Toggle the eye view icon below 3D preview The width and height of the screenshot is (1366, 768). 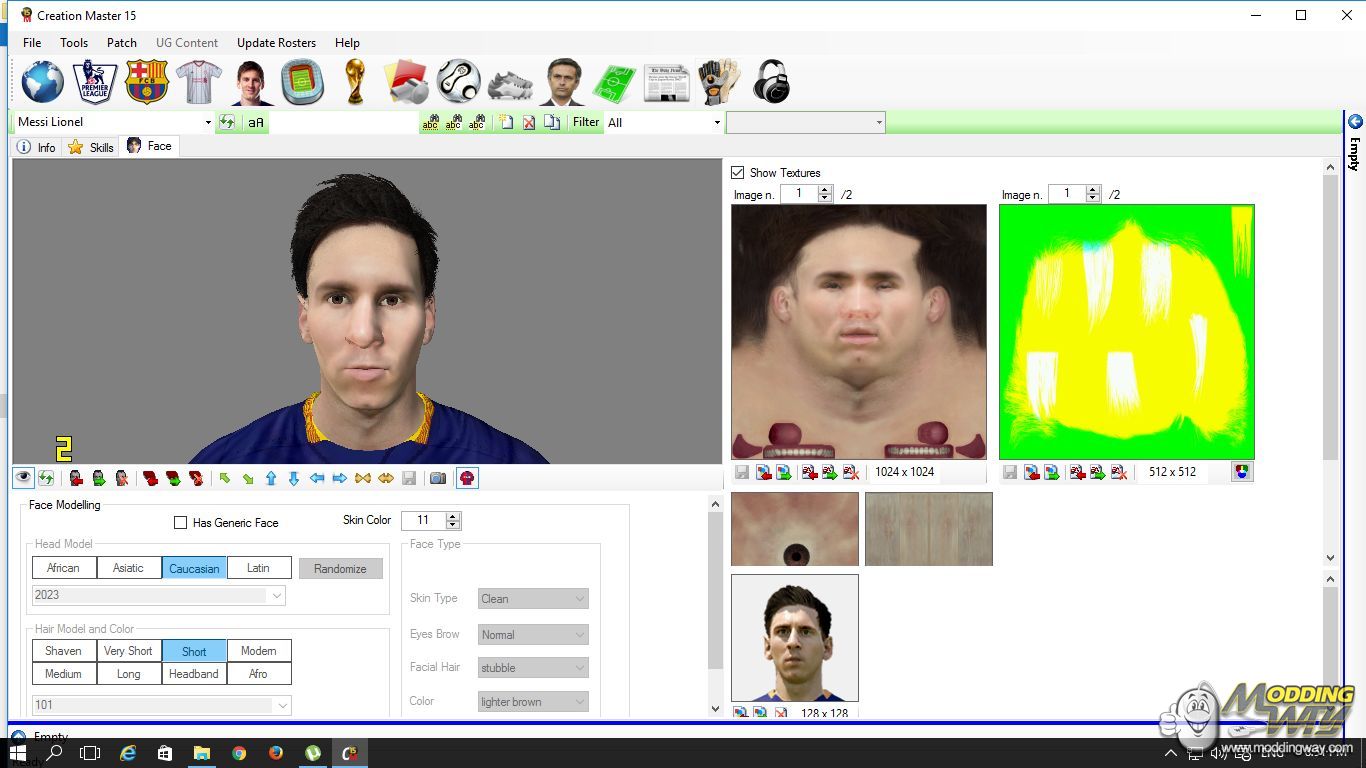click(x=23, y=478)
